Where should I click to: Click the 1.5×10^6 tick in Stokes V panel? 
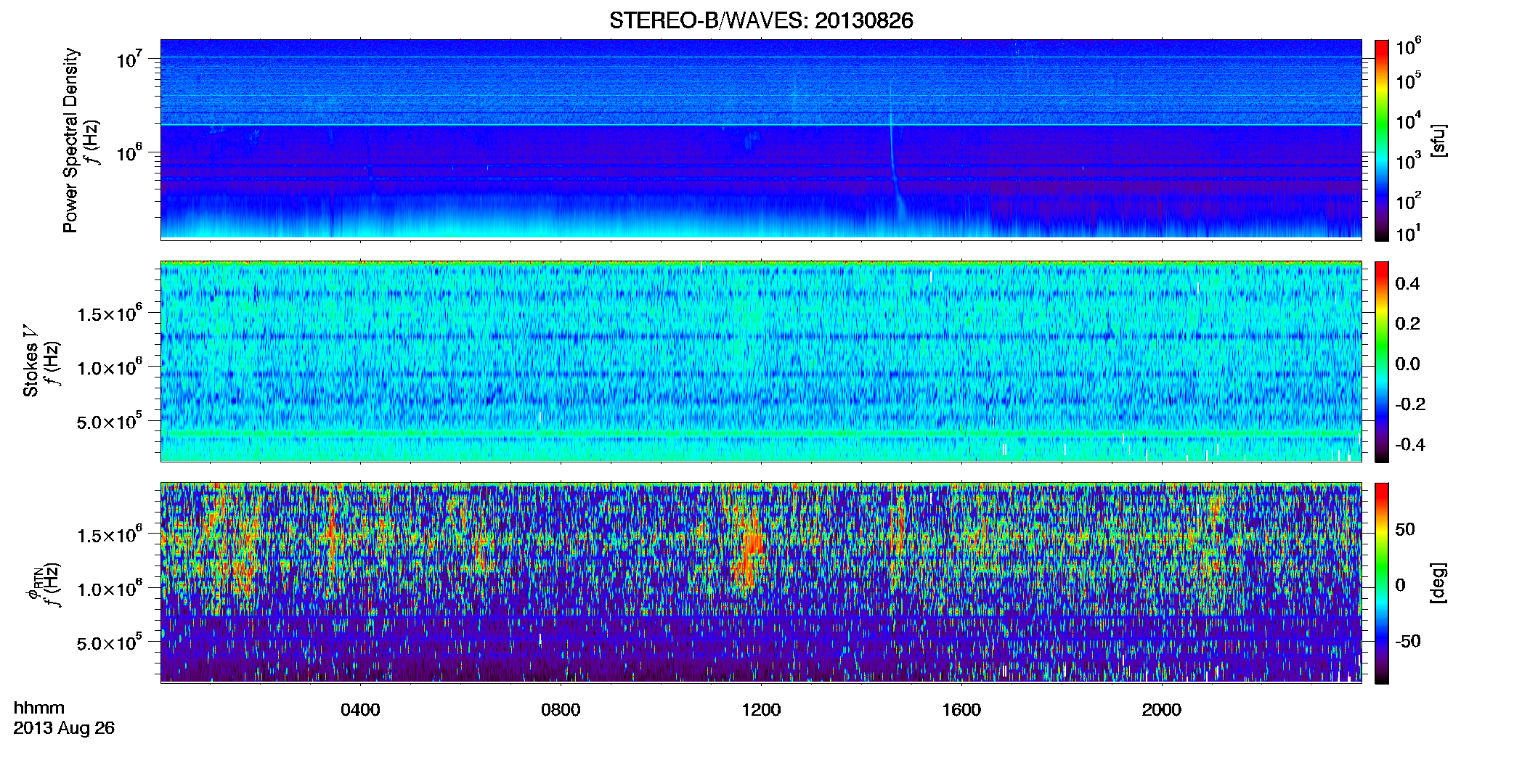pos(110,314)
